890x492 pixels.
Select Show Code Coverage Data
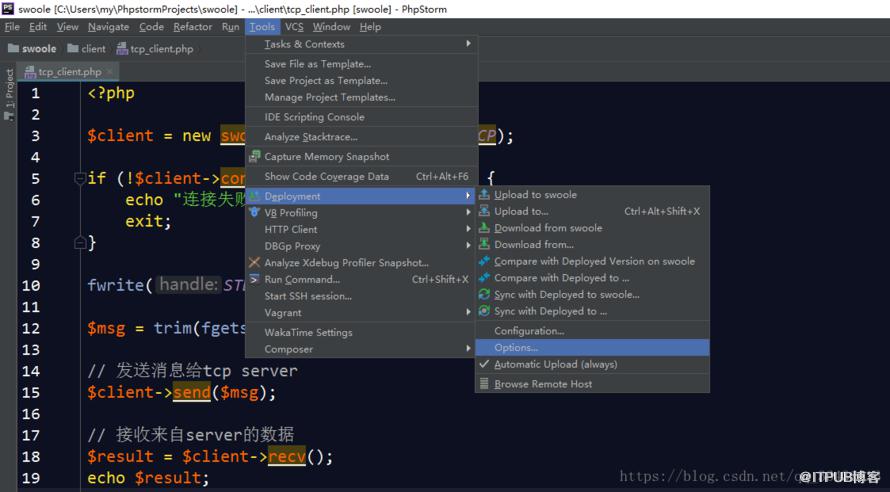tap(361, 176)
